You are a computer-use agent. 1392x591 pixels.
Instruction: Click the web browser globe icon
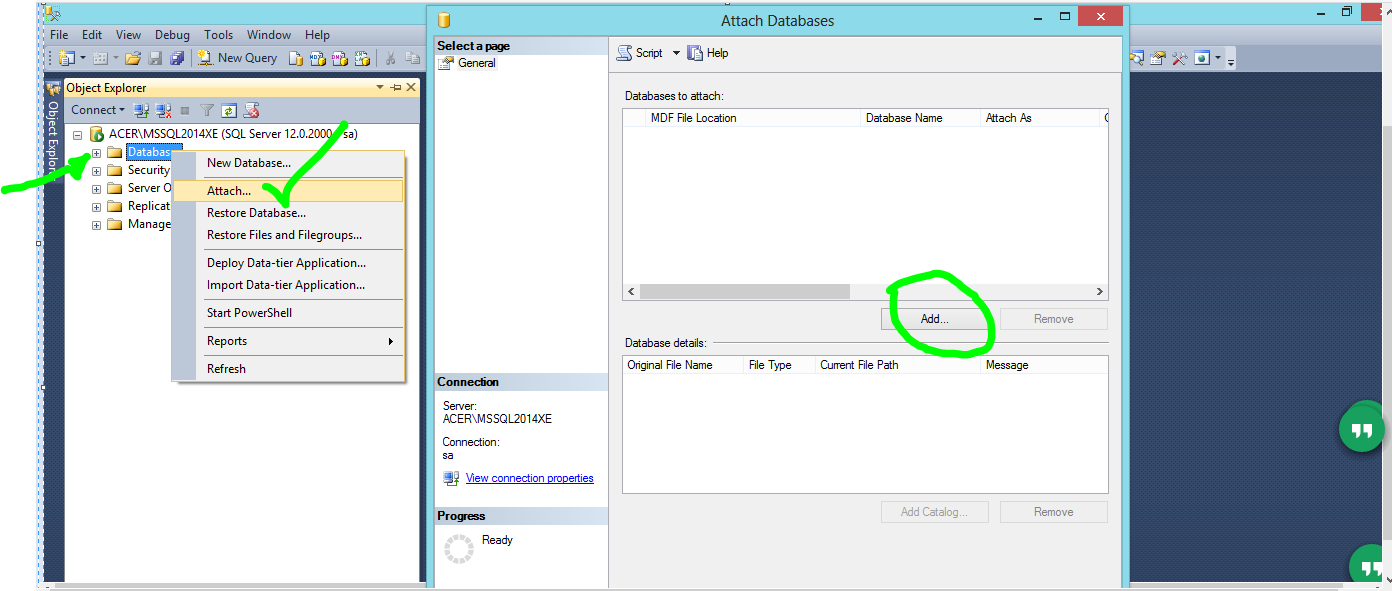pos(1203,58)
